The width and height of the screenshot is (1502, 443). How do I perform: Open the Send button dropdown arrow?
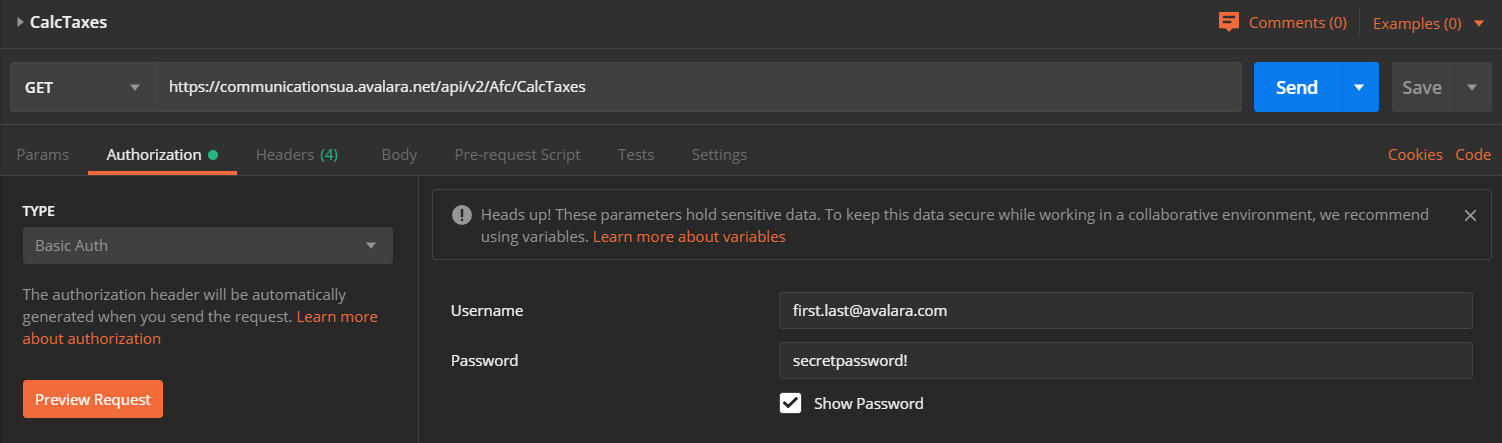(x=1359, y=87)
